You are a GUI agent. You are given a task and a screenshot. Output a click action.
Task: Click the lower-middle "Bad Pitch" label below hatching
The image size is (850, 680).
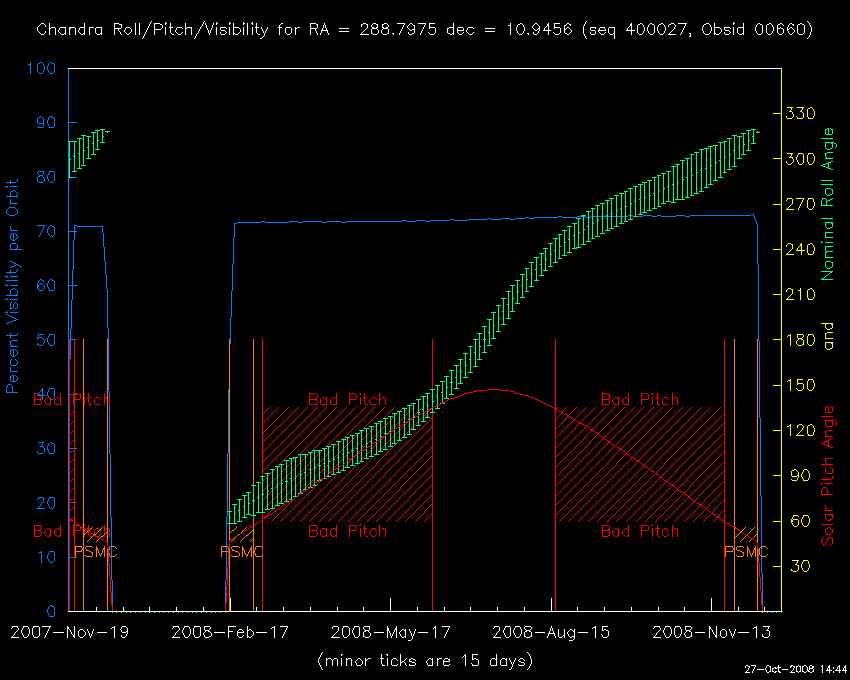(346, 531)
